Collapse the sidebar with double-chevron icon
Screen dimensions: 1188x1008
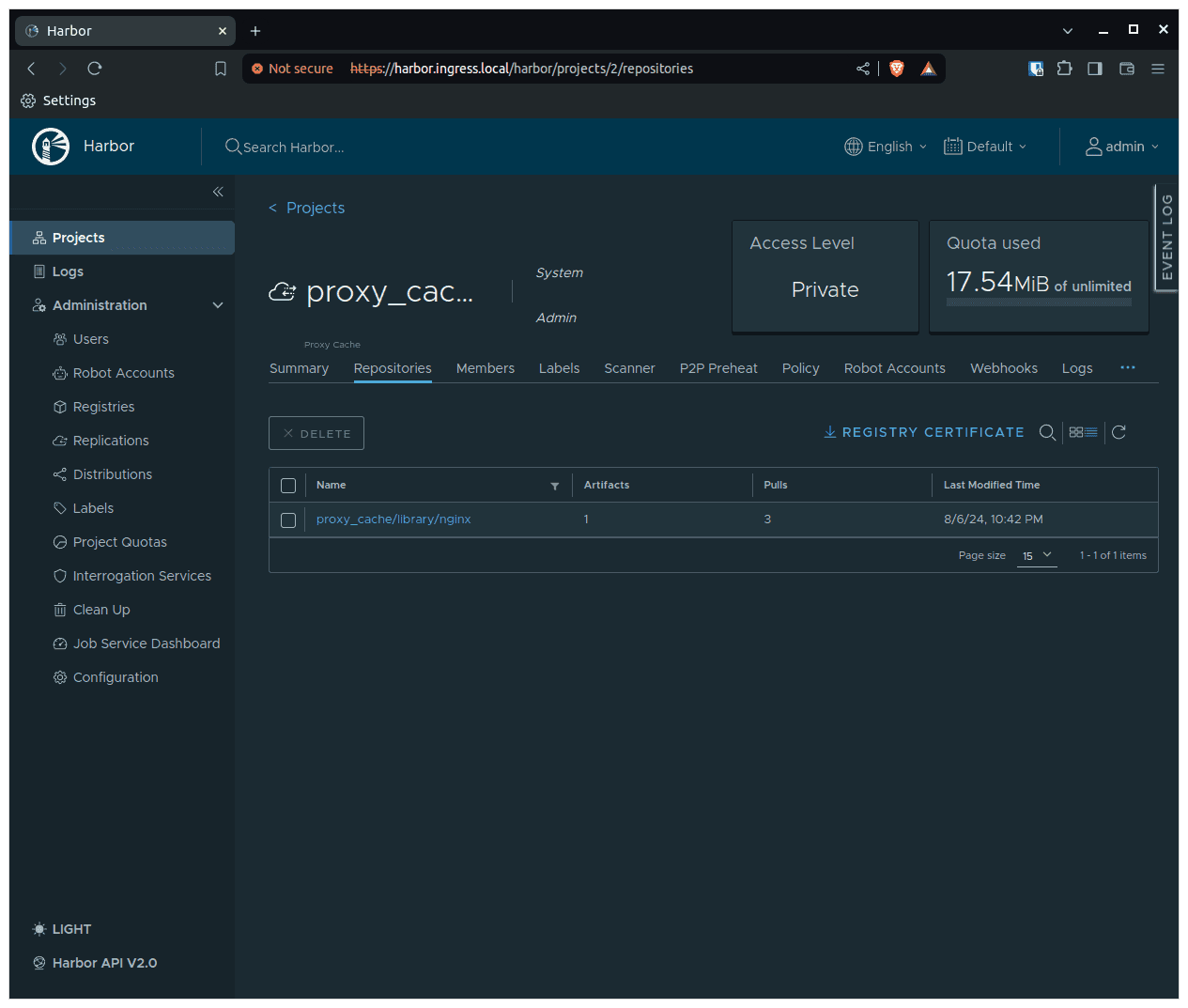pyautogui.click(x=218, y=192)
